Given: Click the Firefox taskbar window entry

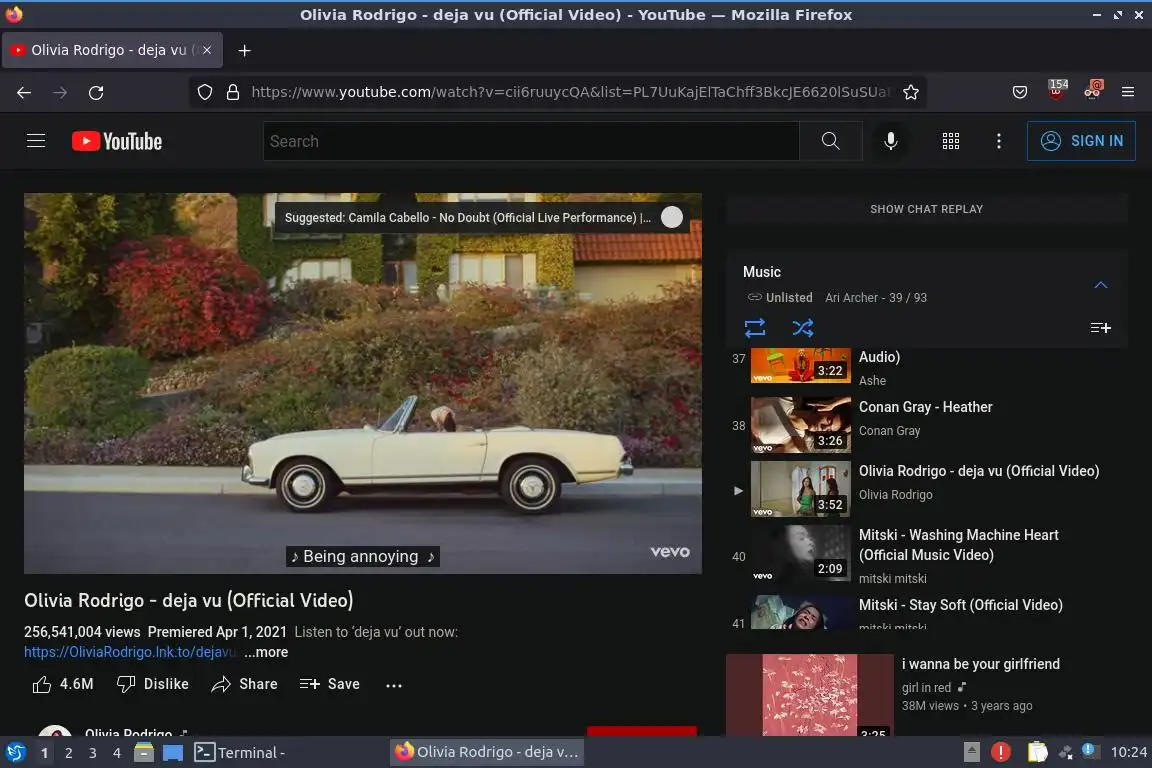Looking at the screenshot, I should point(486,752).
